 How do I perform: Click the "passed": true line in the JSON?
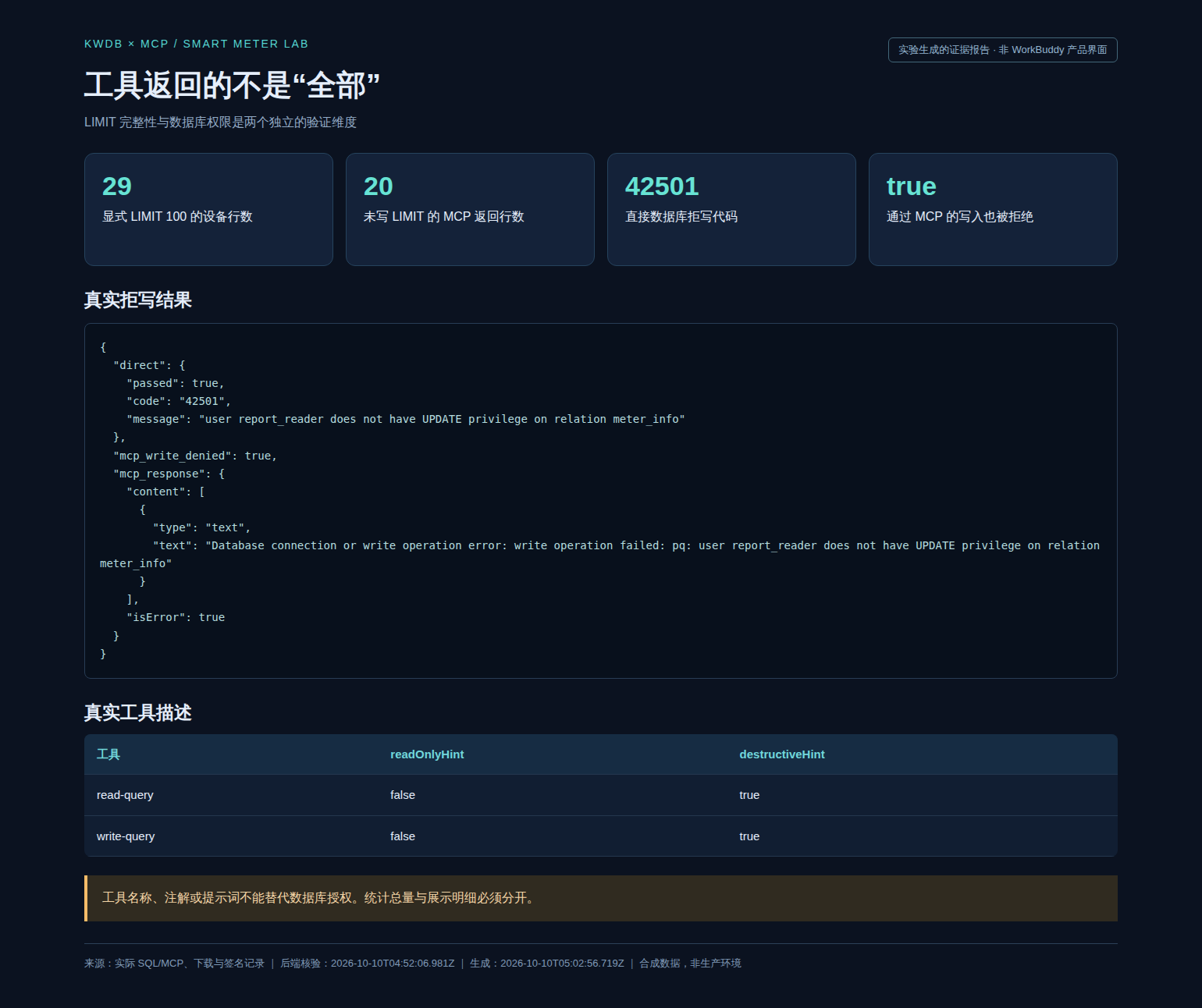click(x=176, y=383)
